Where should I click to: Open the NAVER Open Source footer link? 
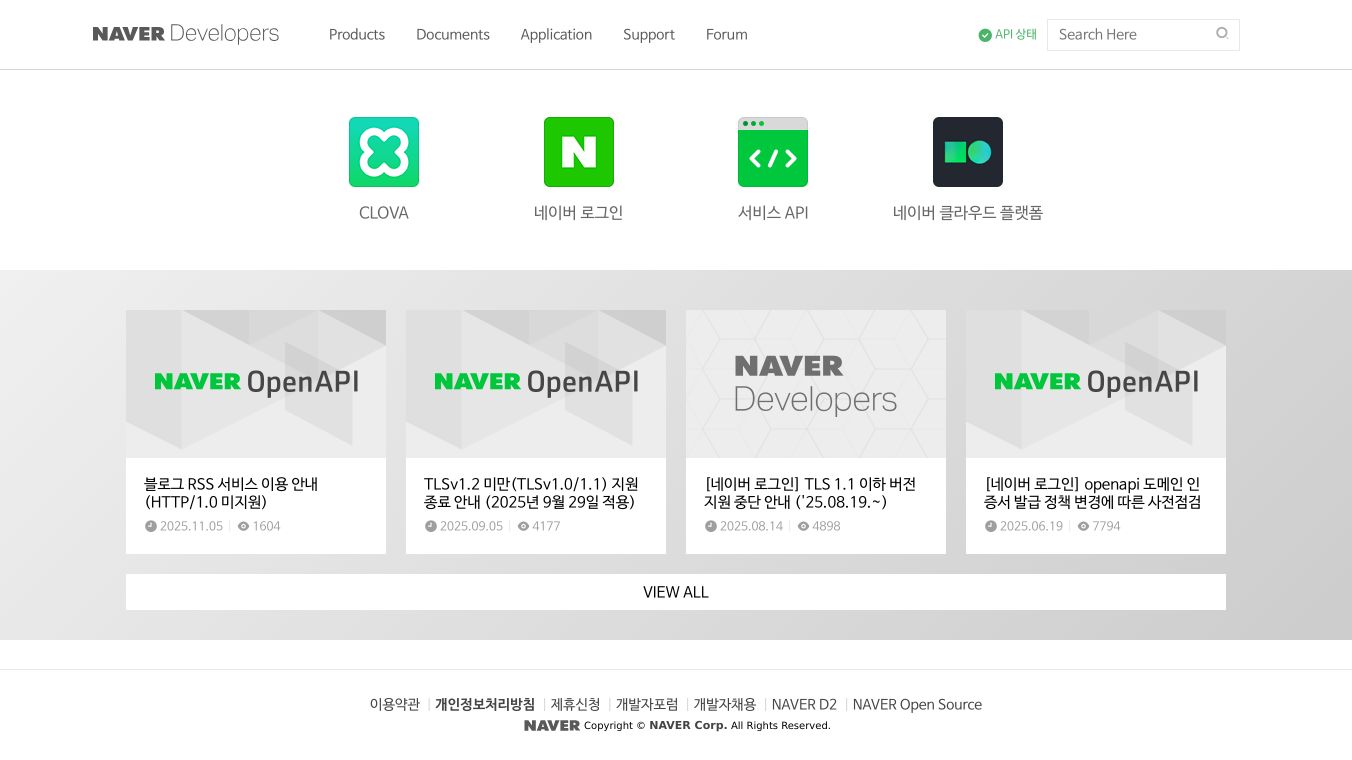[917, 704]
